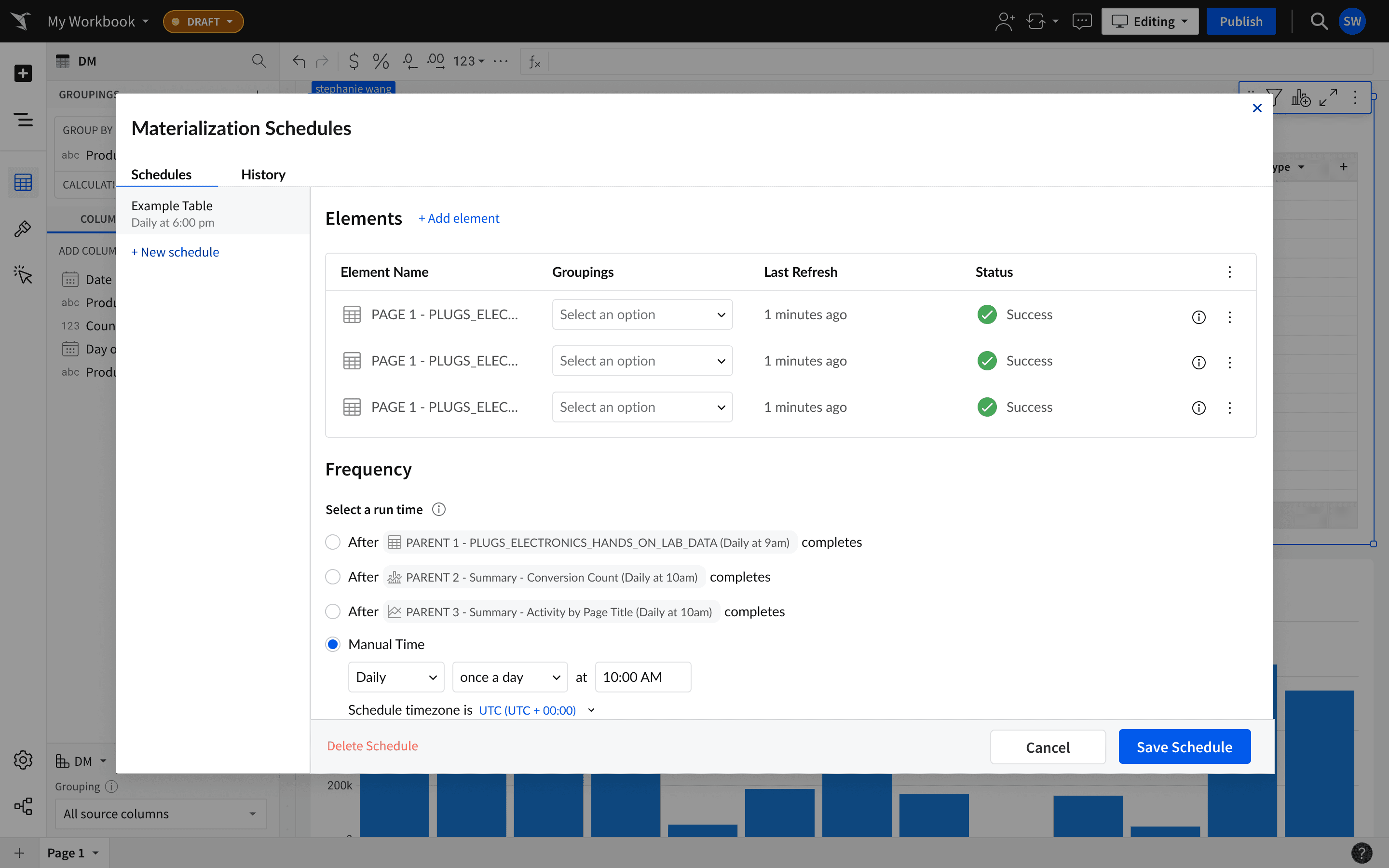Screen dimensions: 1389x868
Task: Open kebab menu for first PAGE 1 element row
Action: click(x=1229, y=317)
